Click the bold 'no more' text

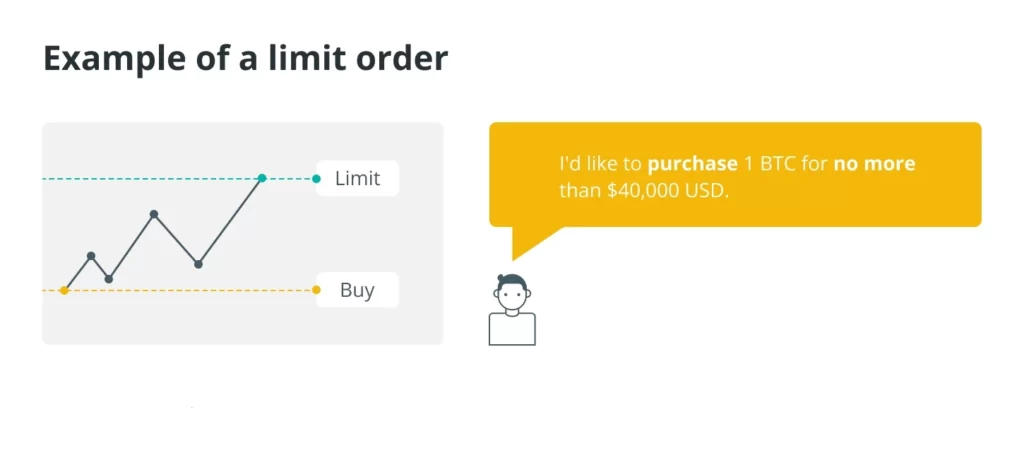874,163
